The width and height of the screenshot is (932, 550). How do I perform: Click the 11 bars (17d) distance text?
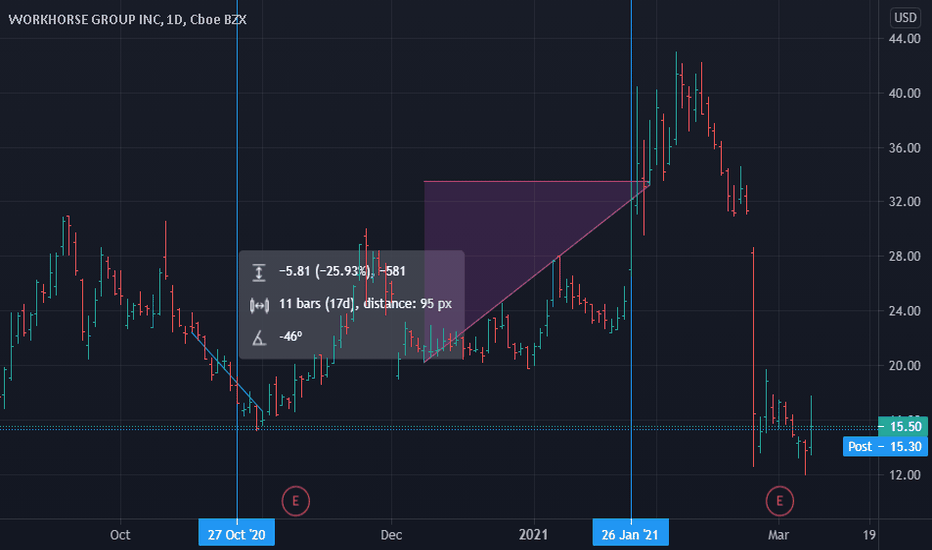point(366,304)
